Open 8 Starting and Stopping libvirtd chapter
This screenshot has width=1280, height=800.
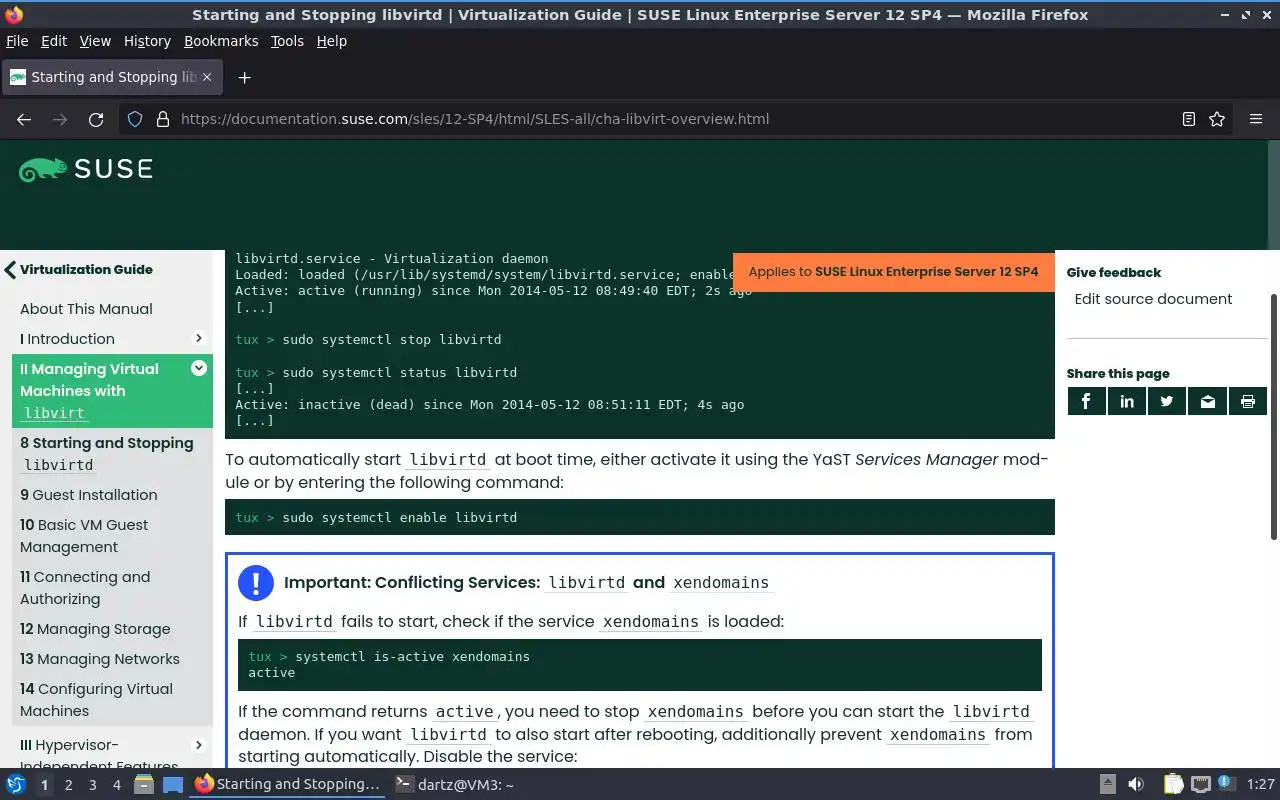[107, 454]
